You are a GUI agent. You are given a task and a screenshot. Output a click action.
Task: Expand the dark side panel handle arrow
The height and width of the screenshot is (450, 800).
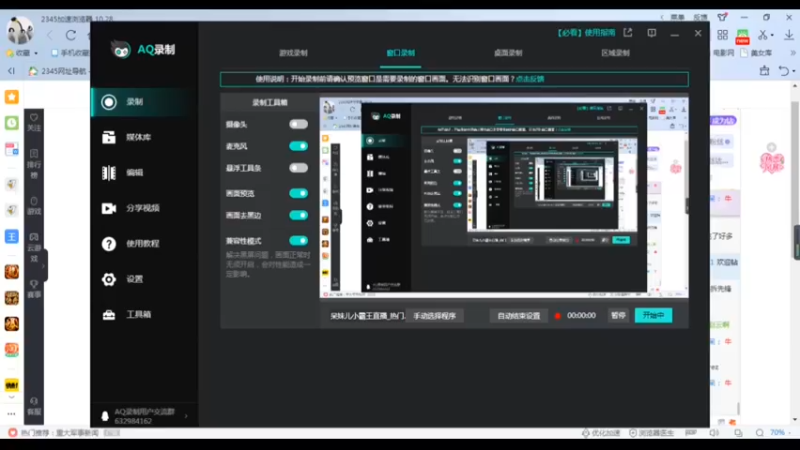(x=44, y=265)
